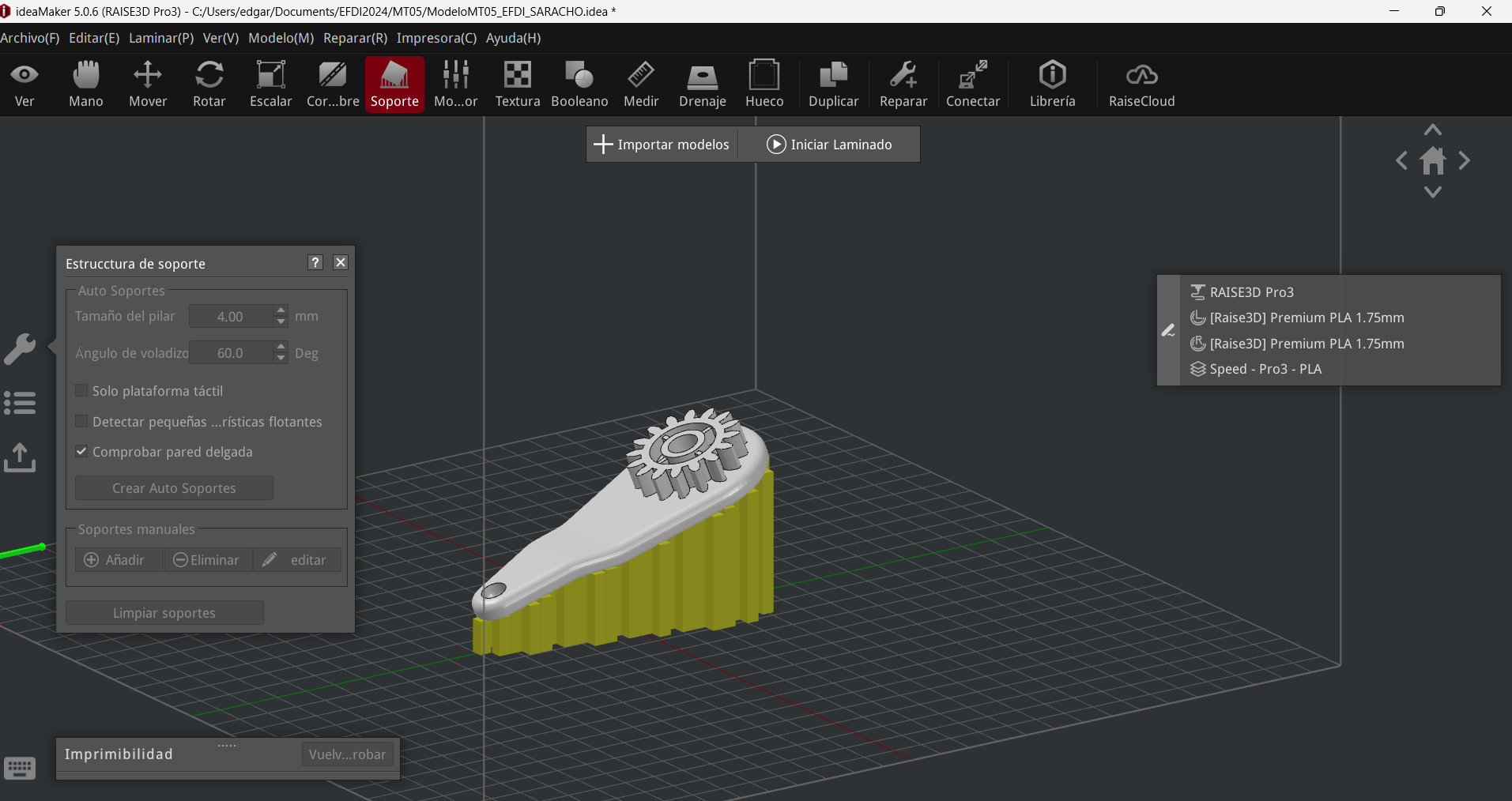The image size is (1512, 801).
Task: Click the upload/export sidebar icon
Action: 20,457
